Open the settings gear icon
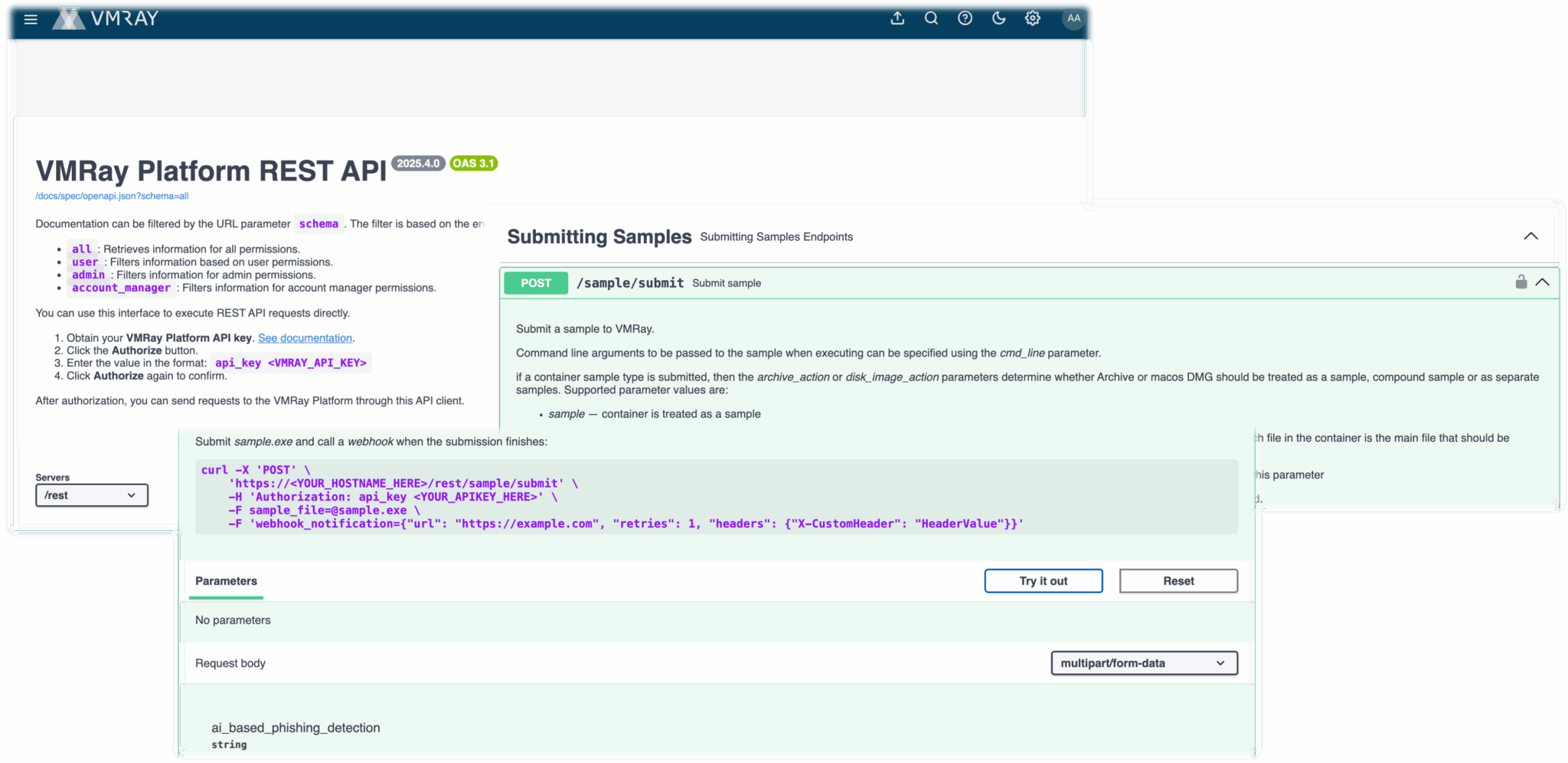1568x763 pixels. [1032, 18]
